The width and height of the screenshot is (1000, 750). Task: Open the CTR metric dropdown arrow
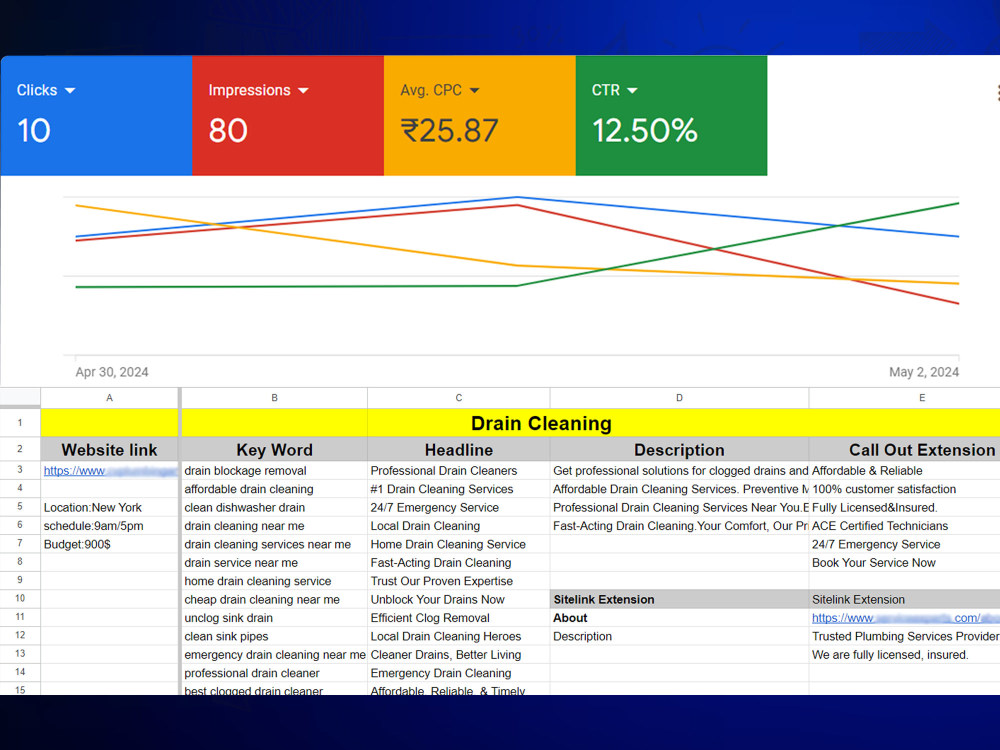point(632,91)
